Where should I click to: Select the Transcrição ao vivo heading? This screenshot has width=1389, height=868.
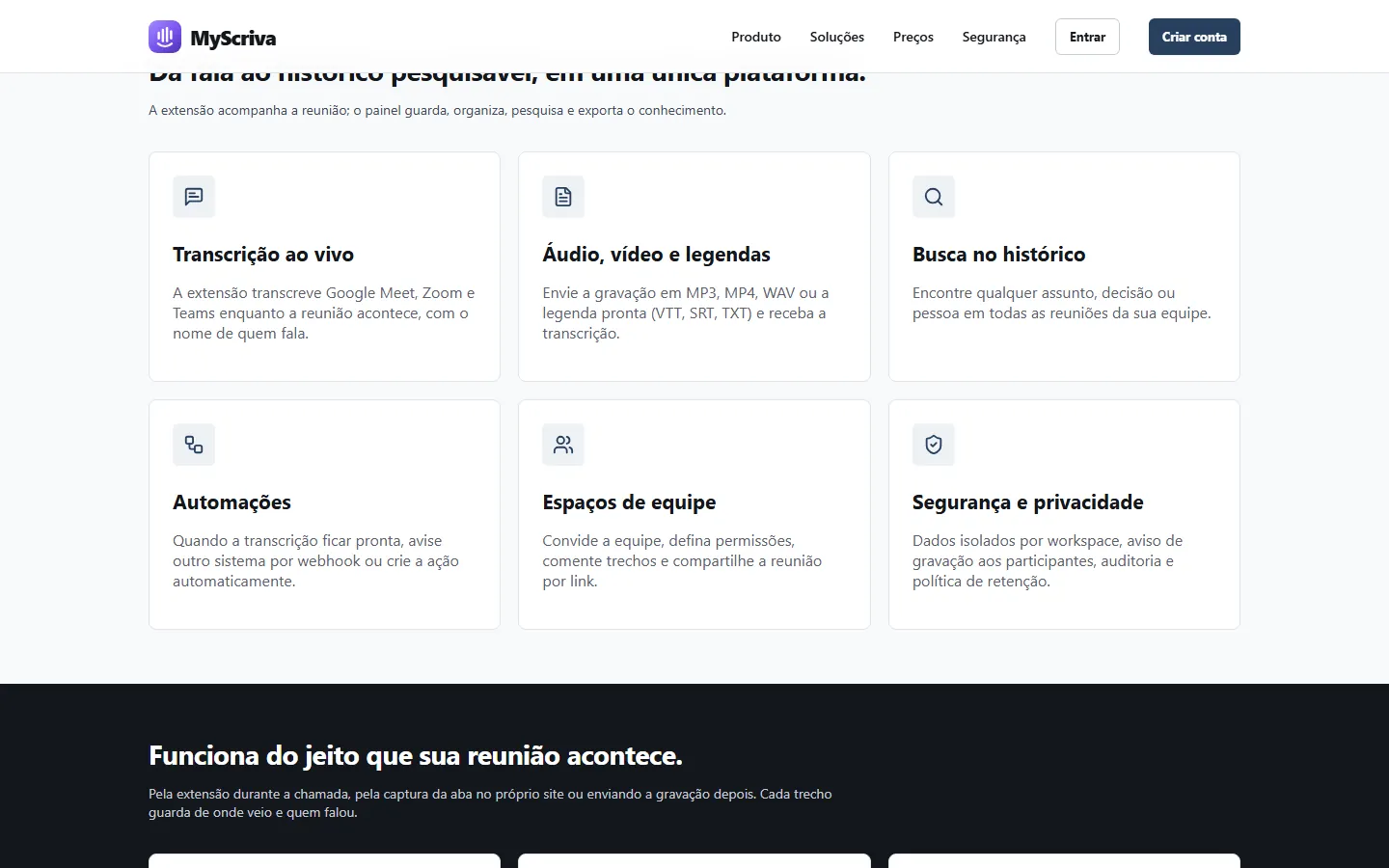click(263, 255)
